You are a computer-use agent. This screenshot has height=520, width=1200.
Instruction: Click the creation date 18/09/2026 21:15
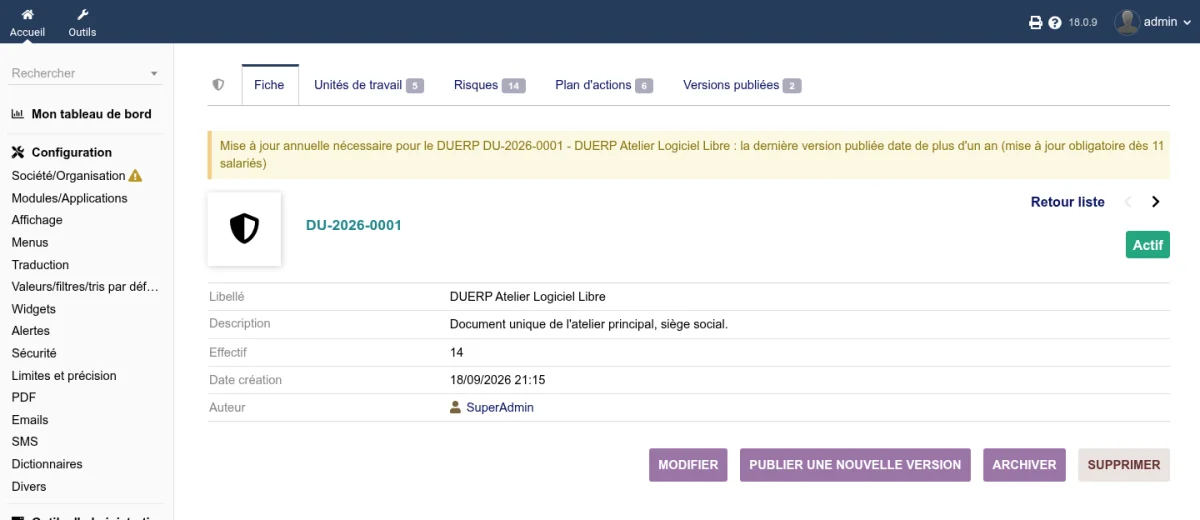pyautogui.click(x=497, y=380)
